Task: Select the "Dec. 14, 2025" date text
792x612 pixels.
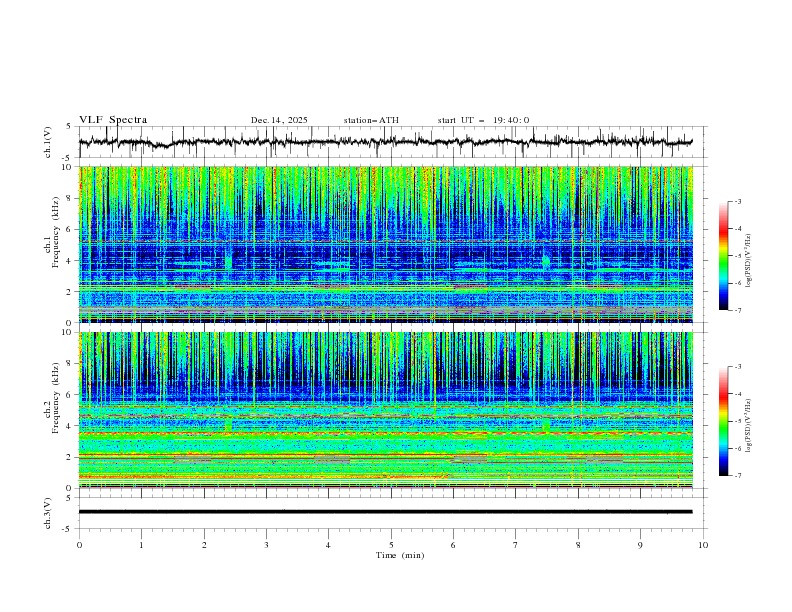Action: point(279,120)
